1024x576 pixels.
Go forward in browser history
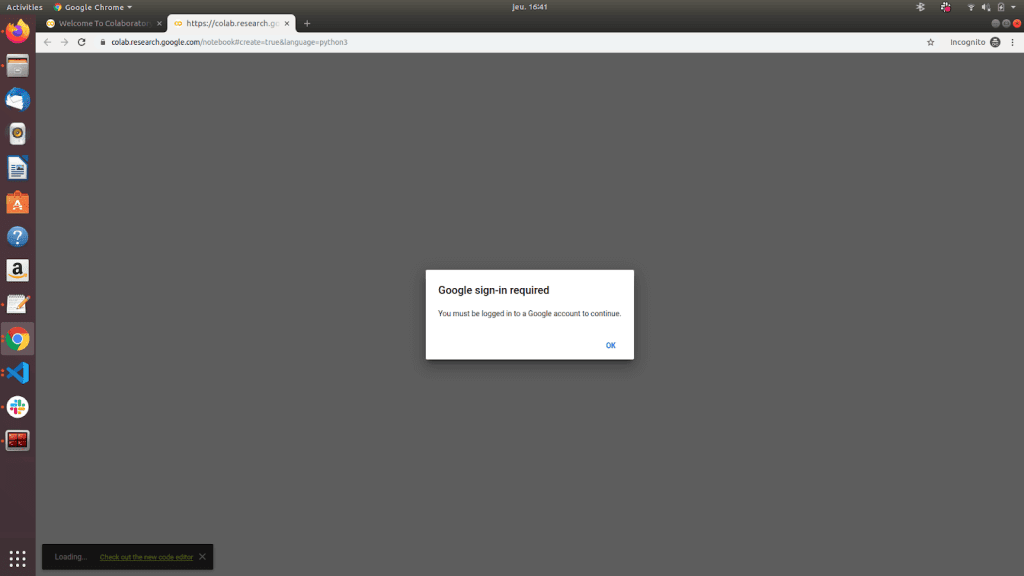(x=64, y=42)
